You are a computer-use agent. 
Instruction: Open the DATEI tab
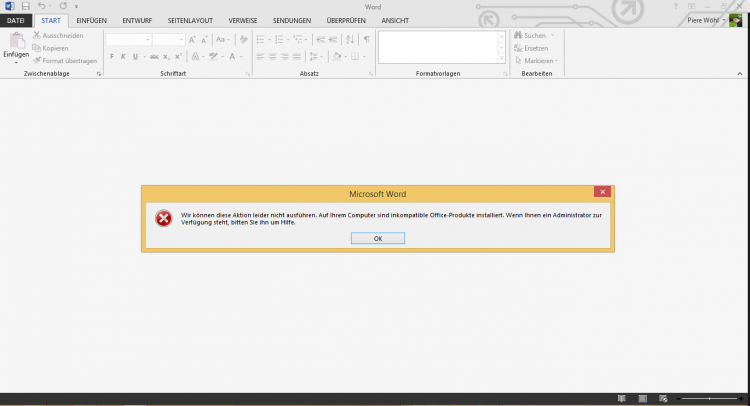coord(16,21)
